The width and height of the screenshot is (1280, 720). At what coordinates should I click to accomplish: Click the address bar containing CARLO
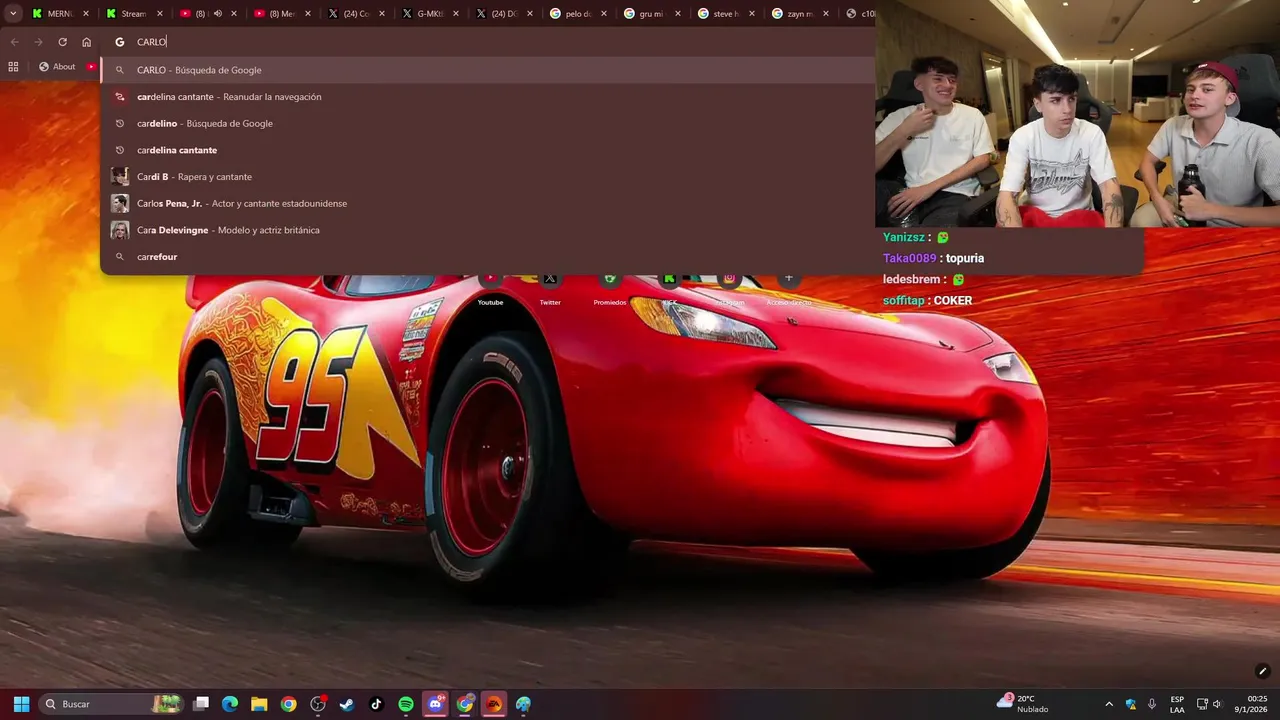(490, 42)
